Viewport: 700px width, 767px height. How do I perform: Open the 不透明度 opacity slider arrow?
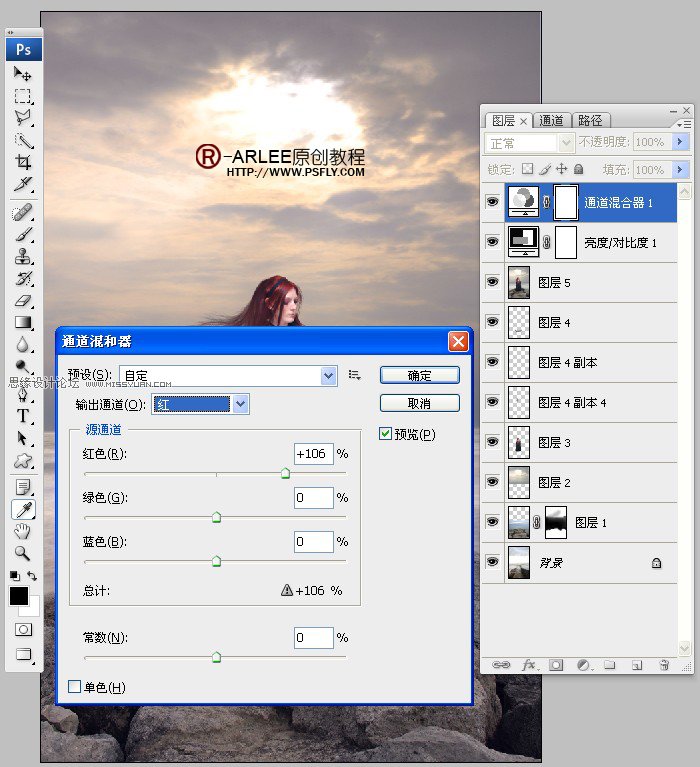680,142
